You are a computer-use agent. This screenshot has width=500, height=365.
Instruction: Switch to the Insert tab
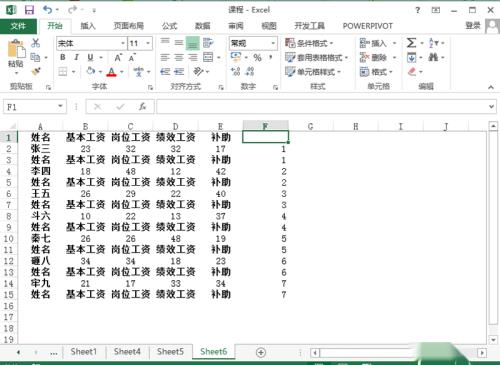88,26
